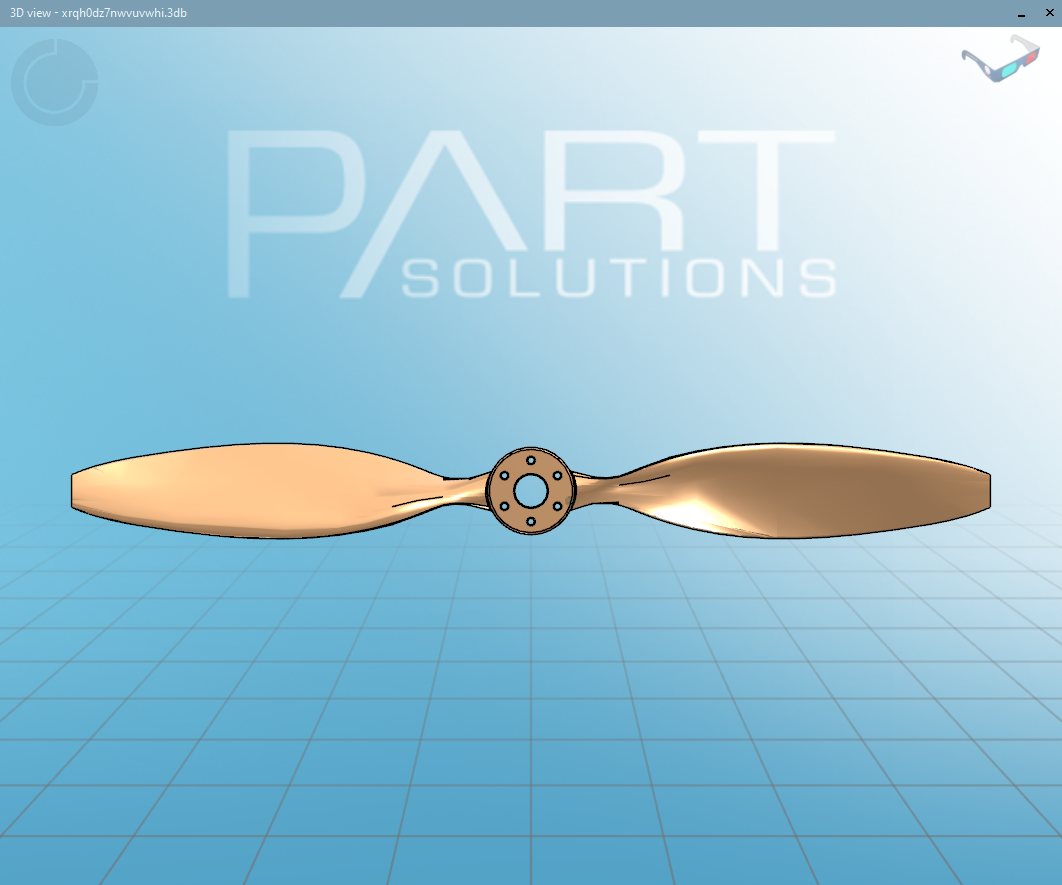
Task: Click the cyan lens of the glasses icon
Action: pos(1009,70)
